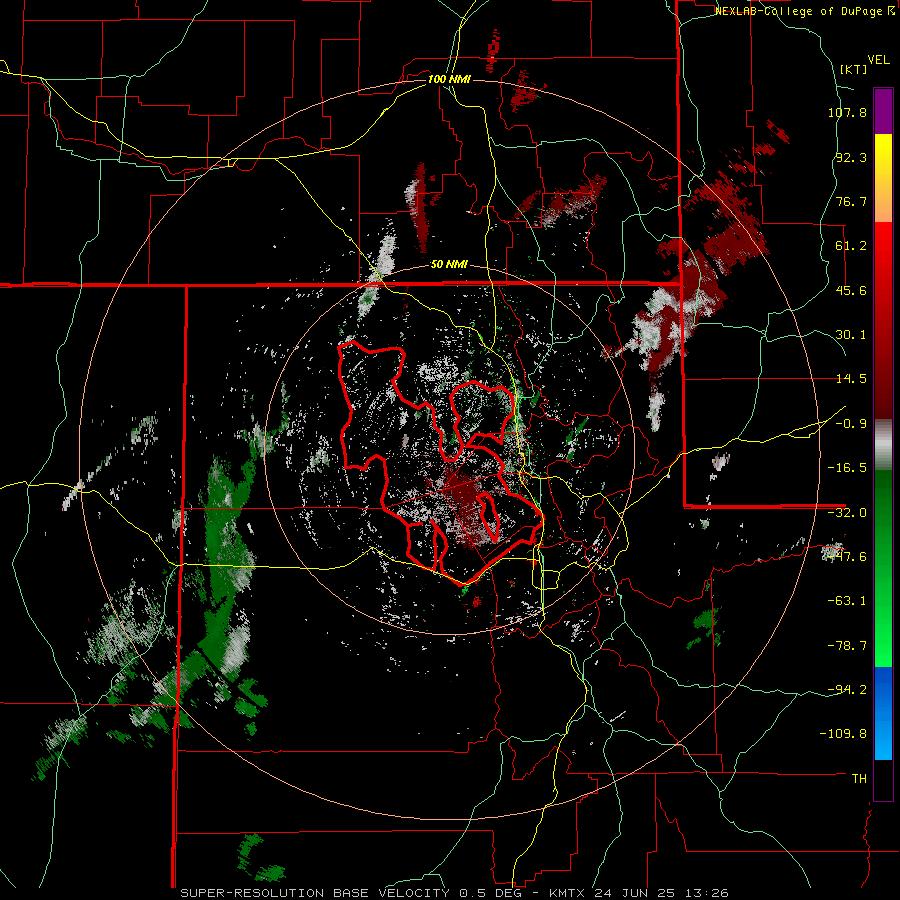Click the -47.6 velocity scale value
Image resolution: width=900 pixels, height=900 pixels.
(847, 557)
